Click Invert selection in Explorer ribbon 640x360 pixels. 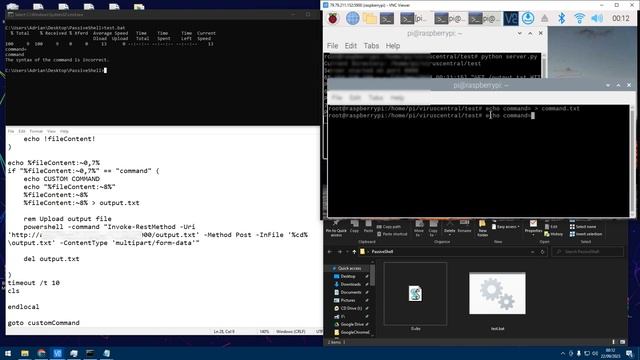(586, 234)
